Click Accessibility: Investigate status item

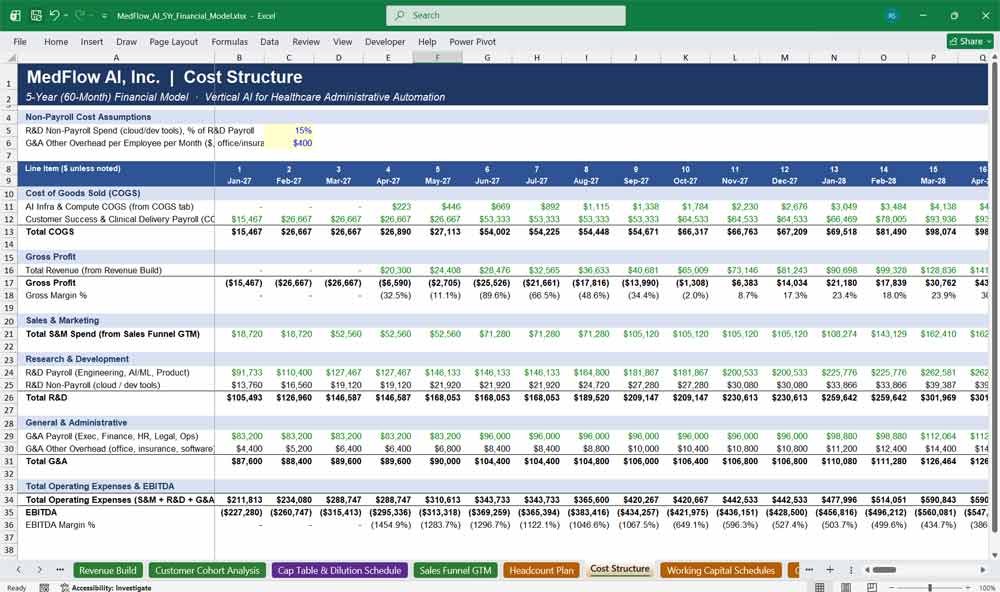[106, 588]
